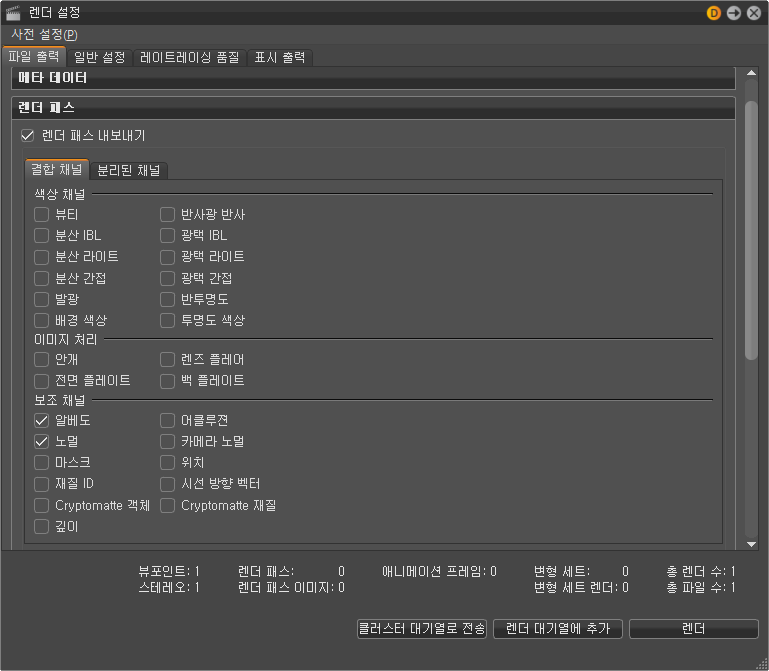Select the 결합 채널 sub-tab
The width and height of the screenshot is (769, 671).
tap(57, 169)
